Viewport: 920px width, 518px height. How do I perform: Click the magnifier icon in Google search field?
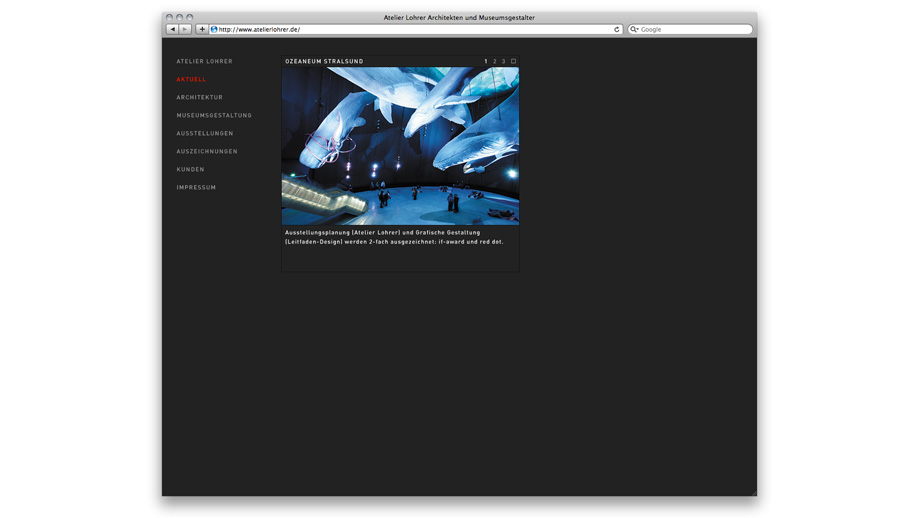(x=634, y=30)
